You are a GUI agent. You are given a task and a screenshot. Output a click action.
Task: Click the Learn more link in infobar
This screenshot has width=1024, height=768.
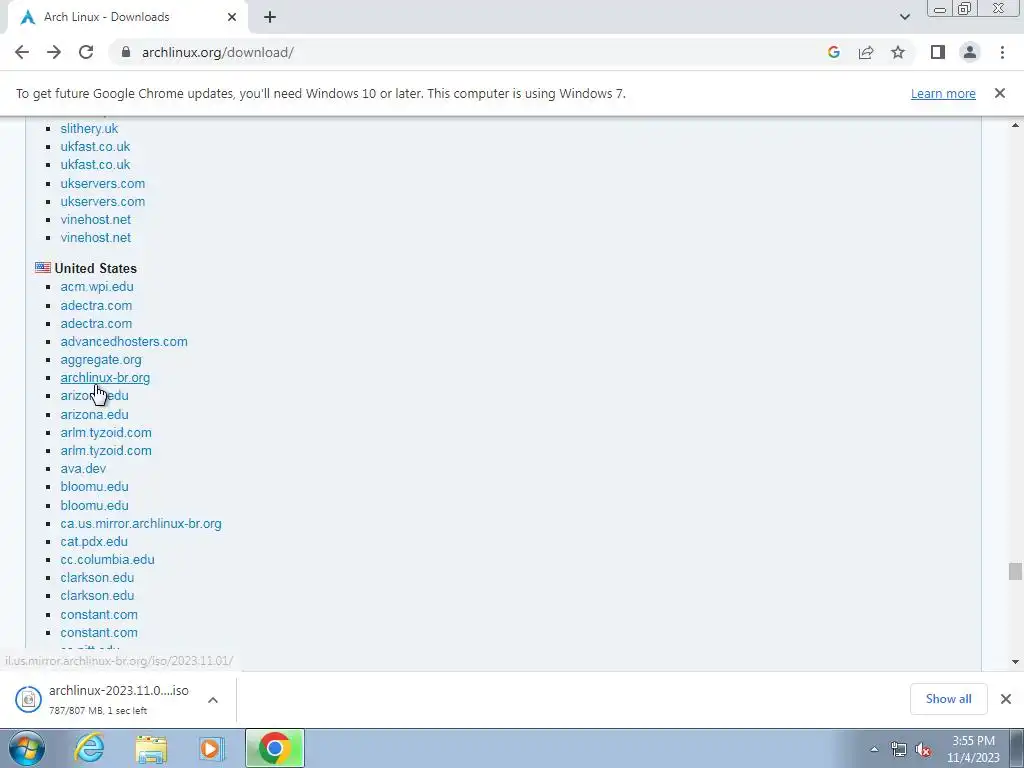click(943, 93)
